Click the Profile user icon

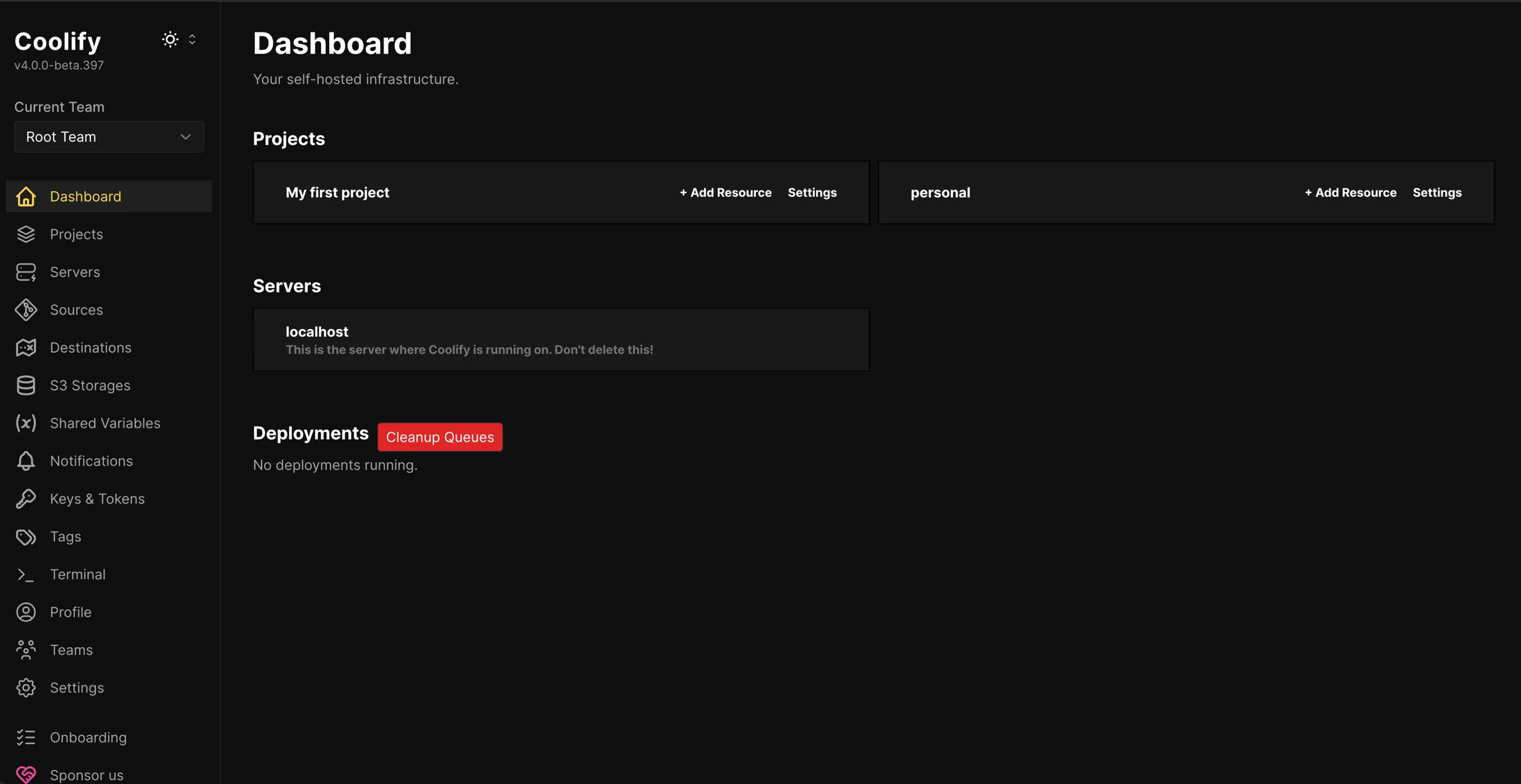click(x=26, y=612)
